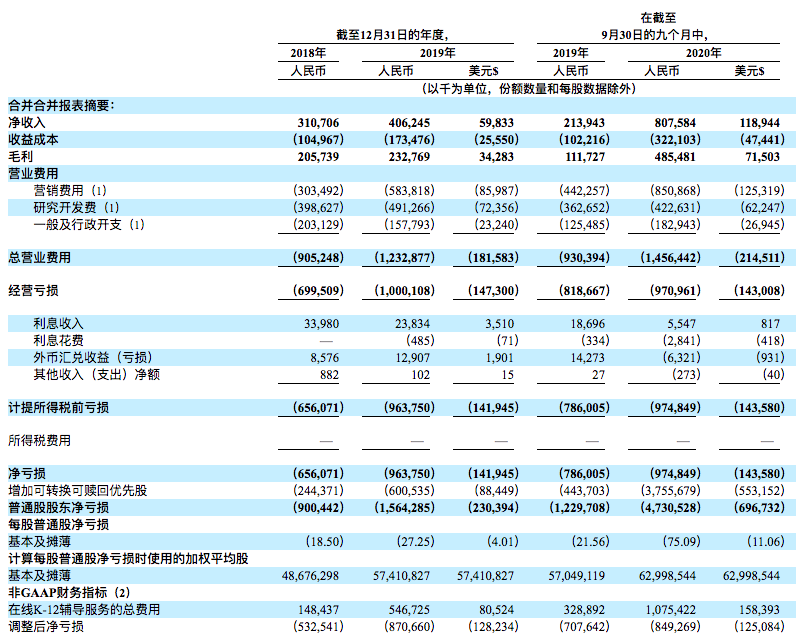The image size is (799, 643).
Task: Click the 毛利 row label
Action: tap(20, 155)
